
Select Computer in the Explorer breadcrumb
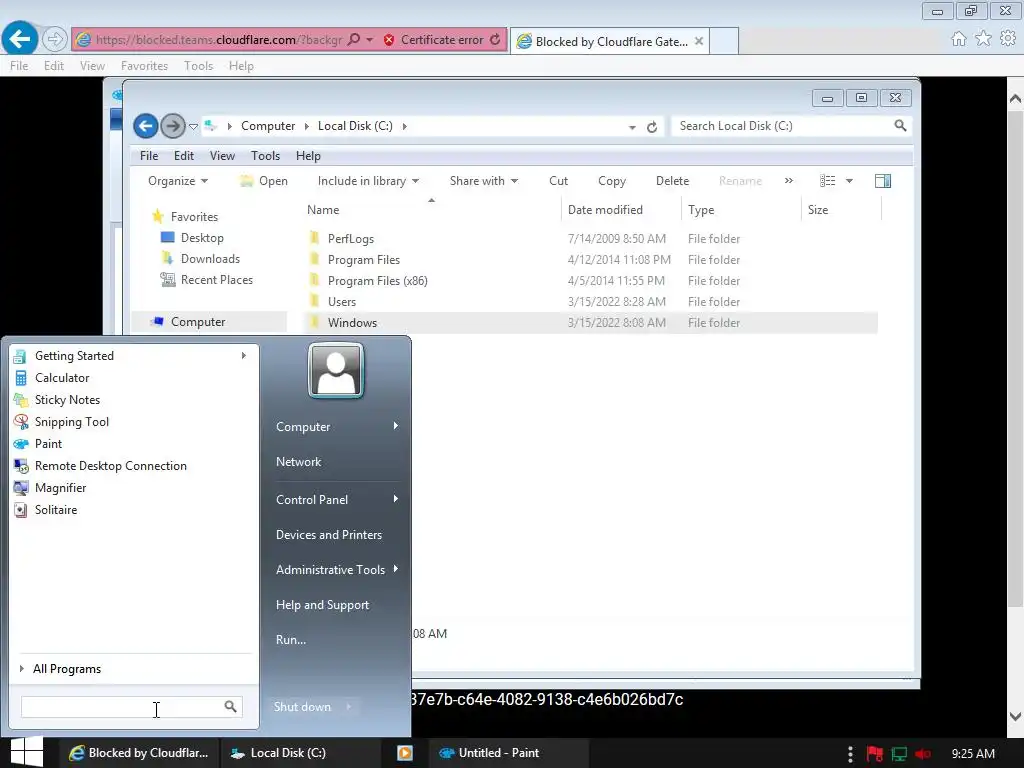(x=268, y=126)
